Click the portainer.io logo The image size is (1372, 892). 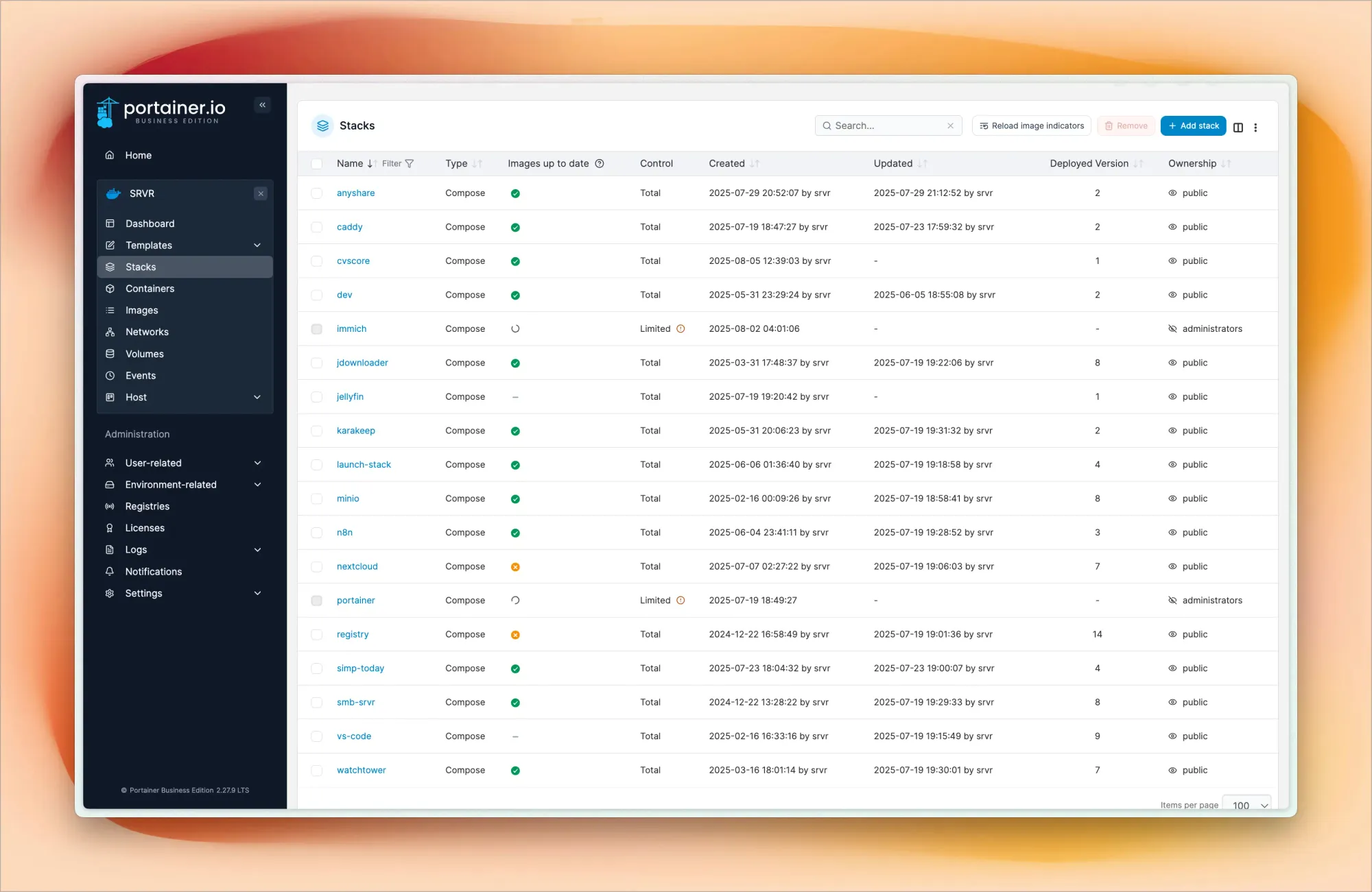point(161,112)
